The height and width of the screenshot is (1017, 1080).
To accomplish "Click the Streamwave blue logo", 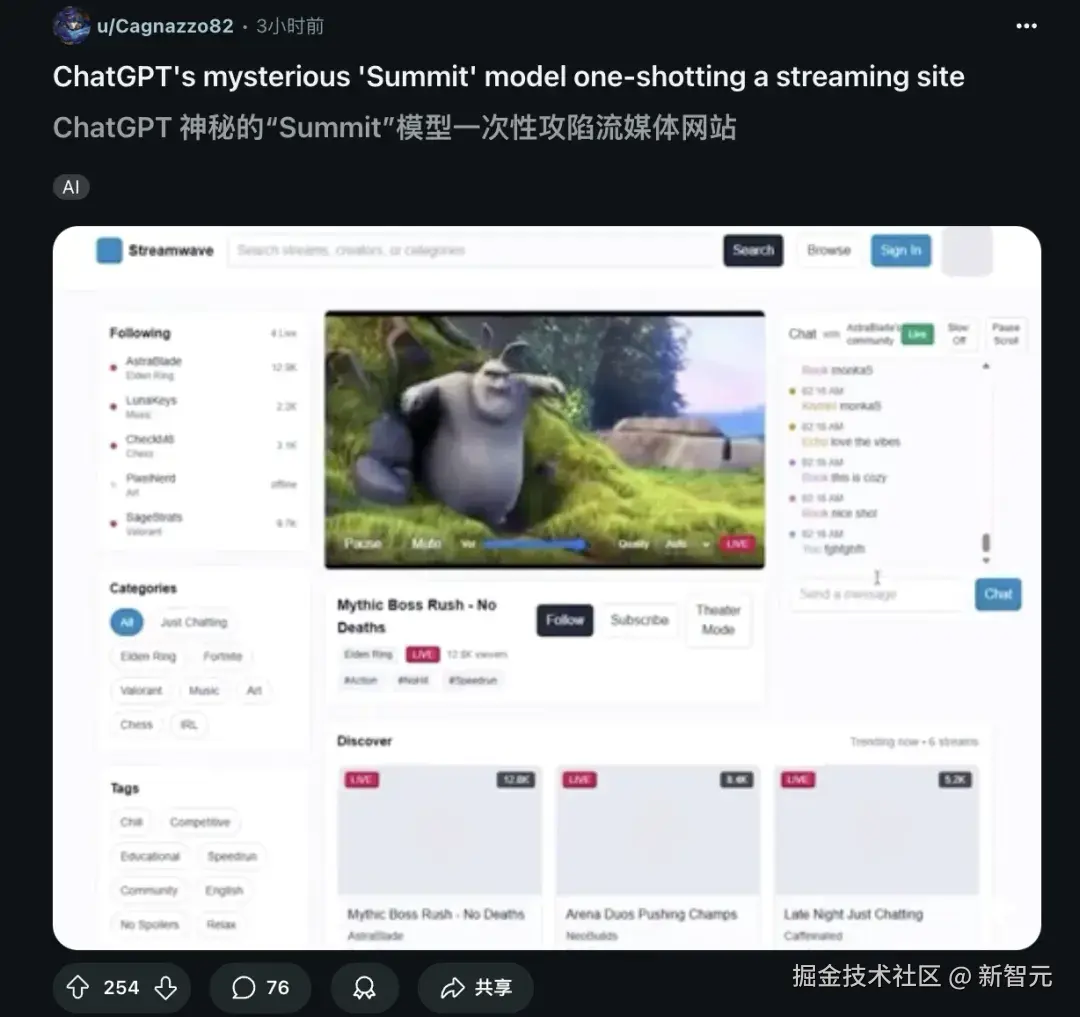I will (x=109, y=251).
